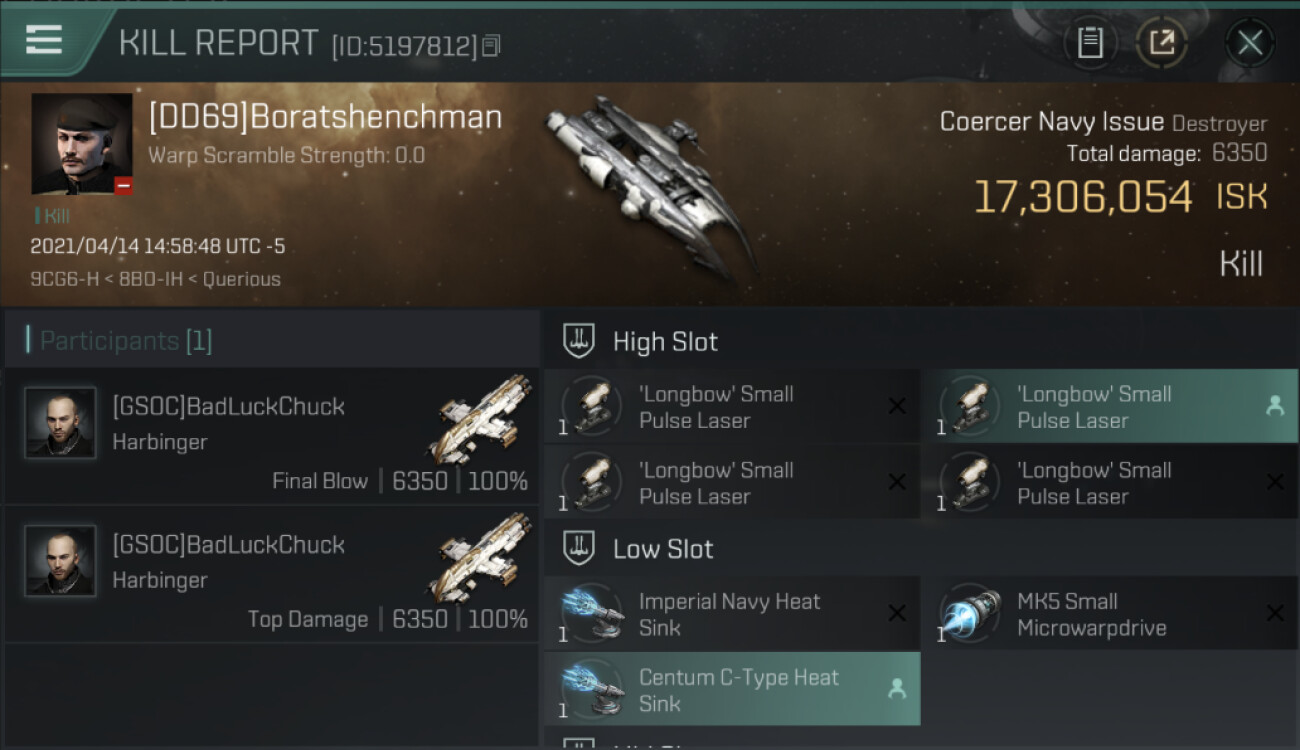This screenshot has height=750, width=1300.
Task: Select the Participants [1] tab
Action: coord(126,341)
